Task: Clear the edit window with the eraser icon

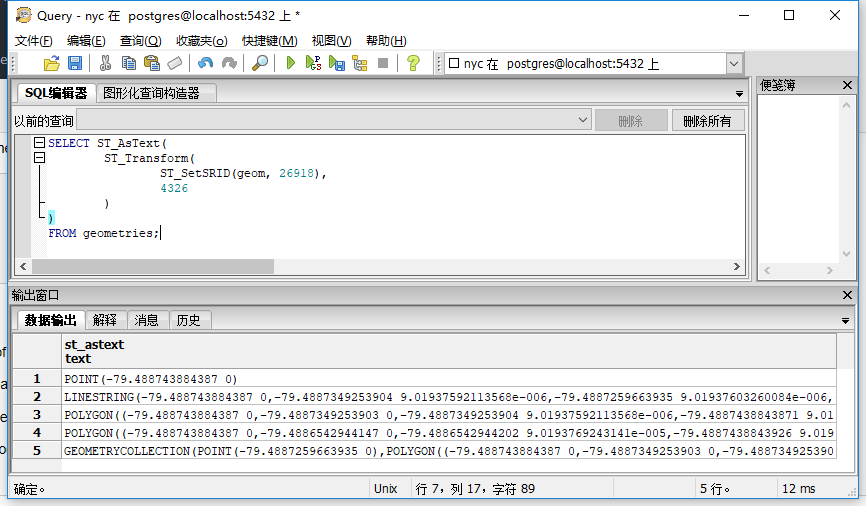Action: click(x=175, y=64)
